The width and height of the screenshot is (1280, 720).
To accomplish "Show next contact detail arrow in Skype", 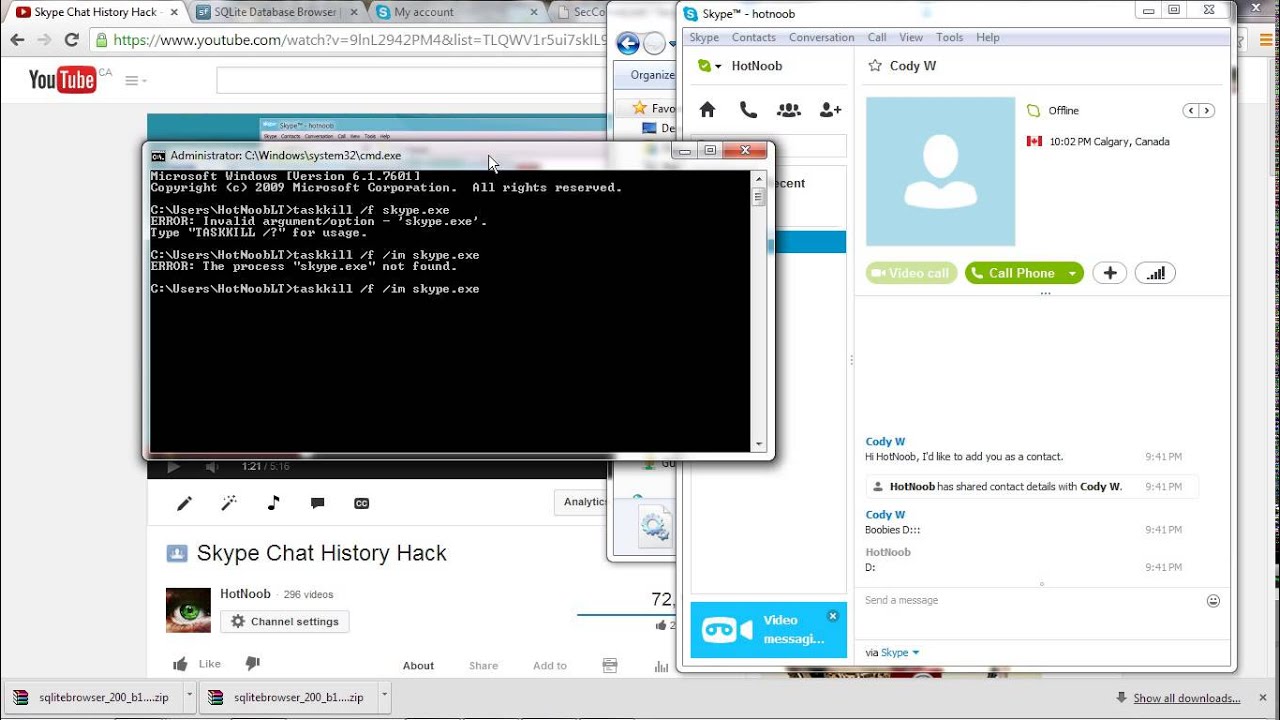I will coord(1207,111).
